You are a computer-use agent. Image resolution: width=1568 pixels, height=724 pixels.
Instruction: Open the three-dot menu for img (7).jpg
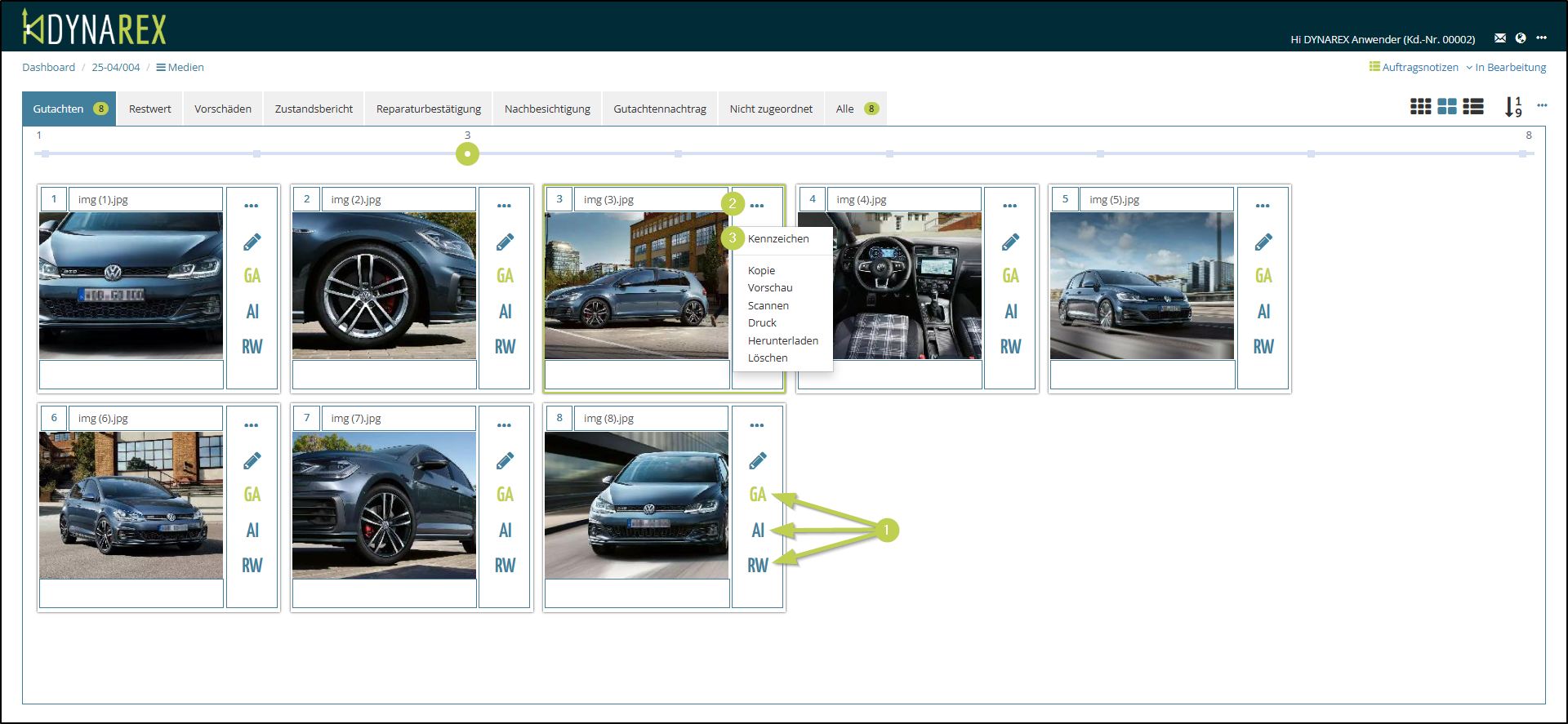[x=504, y=425]
